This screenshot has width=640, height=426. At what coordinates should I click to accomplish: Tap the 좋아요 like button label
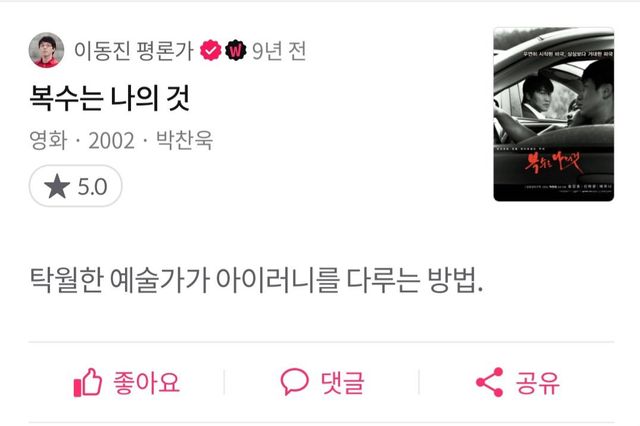(x=147, y=383)
